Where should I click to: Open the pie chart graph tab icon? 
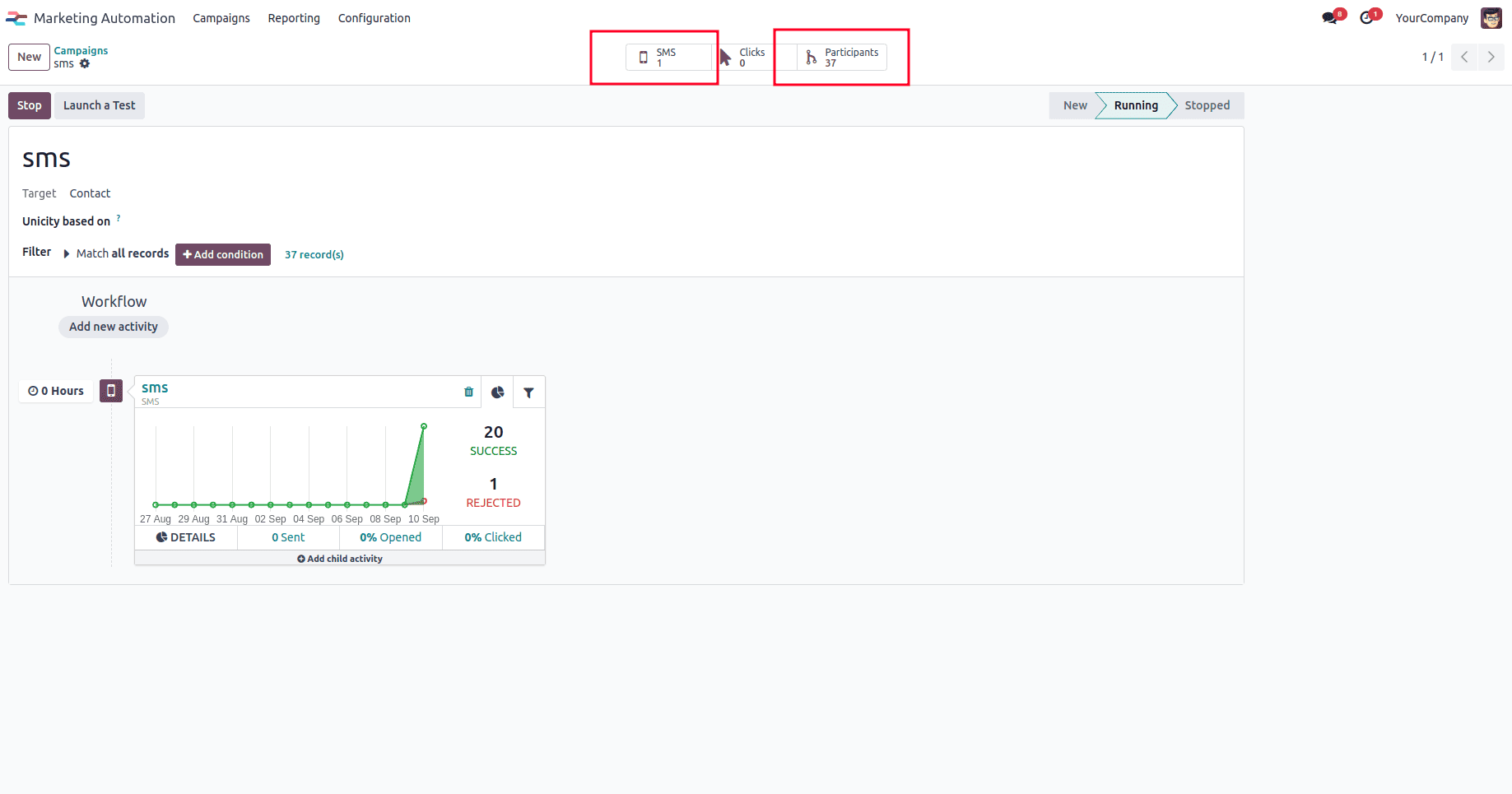(x=497, y=392)
